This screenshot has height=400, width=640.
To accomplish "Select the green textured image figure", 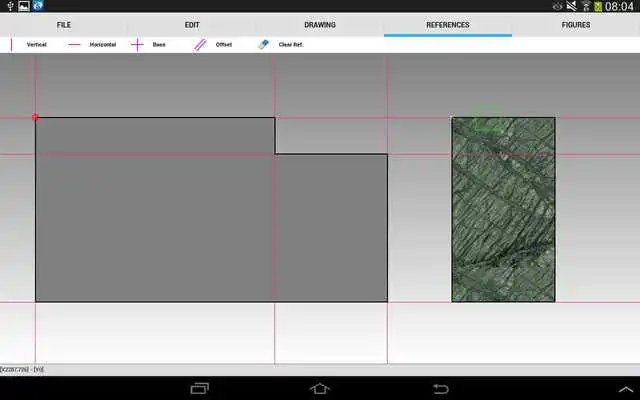I will [x=503, y=209].
